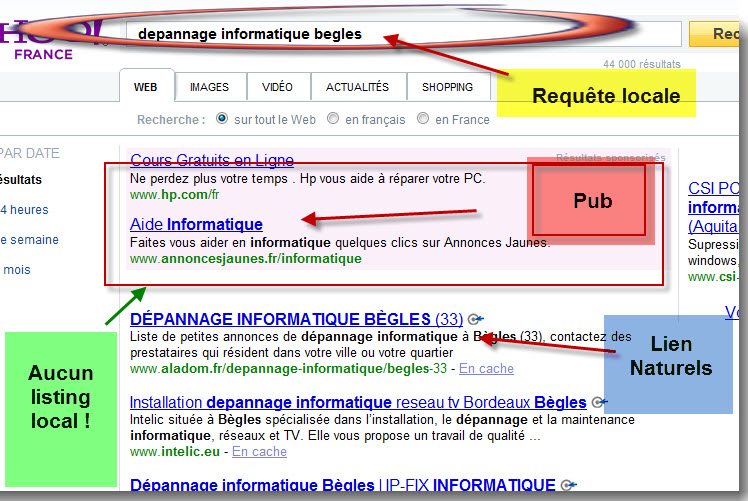The width and height of the screenshot is (748, 501).
Task: Select the 'sur tout le Web' radio button
Action: [222, 118]
